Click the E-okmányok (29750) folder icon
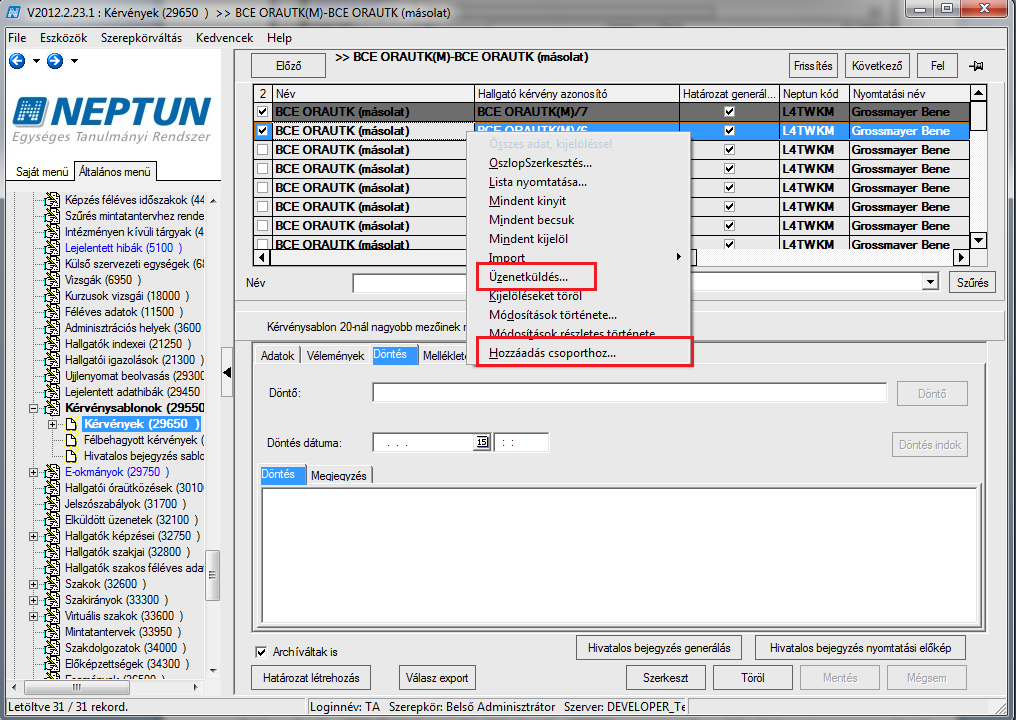 (x=52, y=472)
